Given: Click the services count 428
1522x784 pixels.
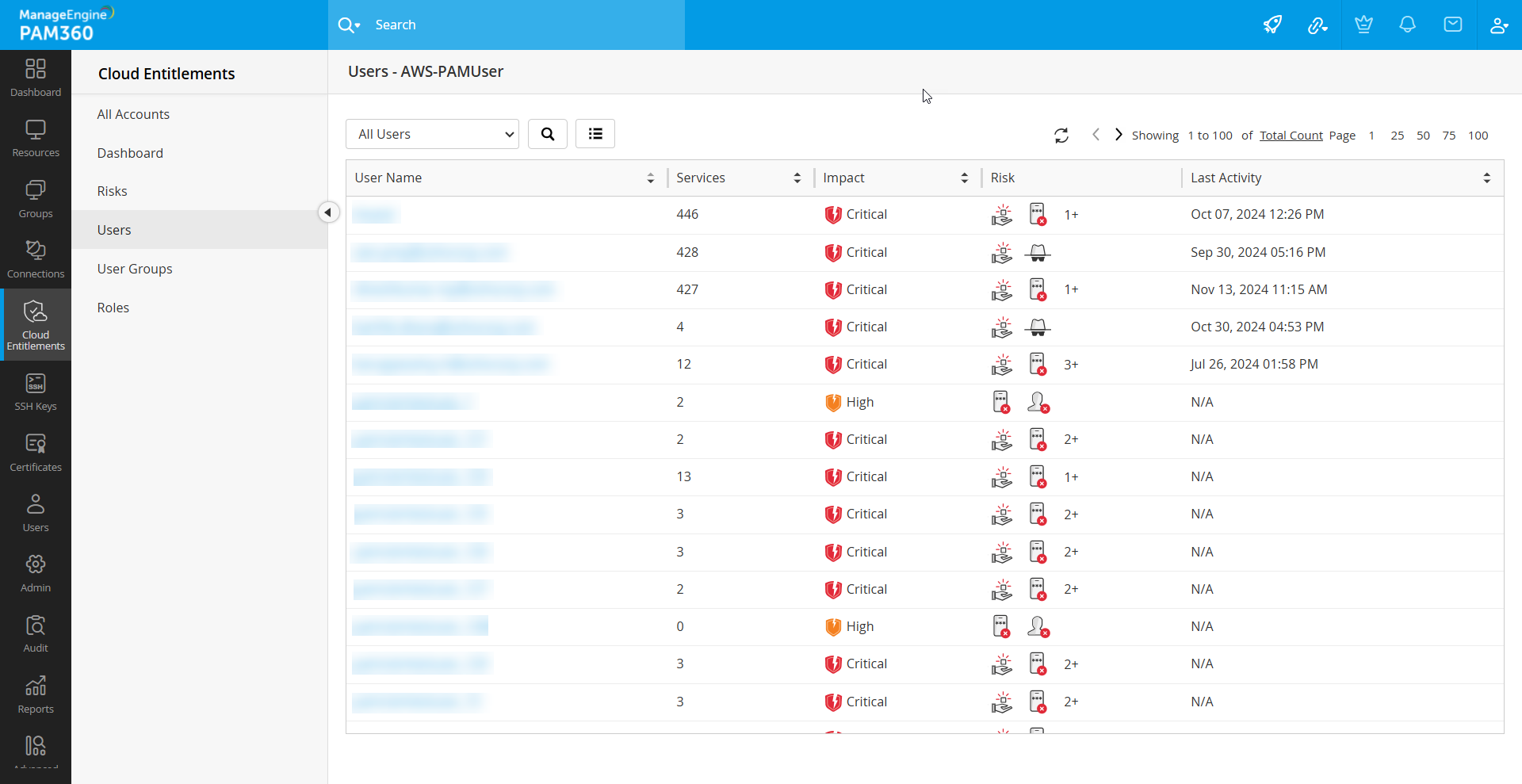Looking at the screenshot, I should point(687,252).
